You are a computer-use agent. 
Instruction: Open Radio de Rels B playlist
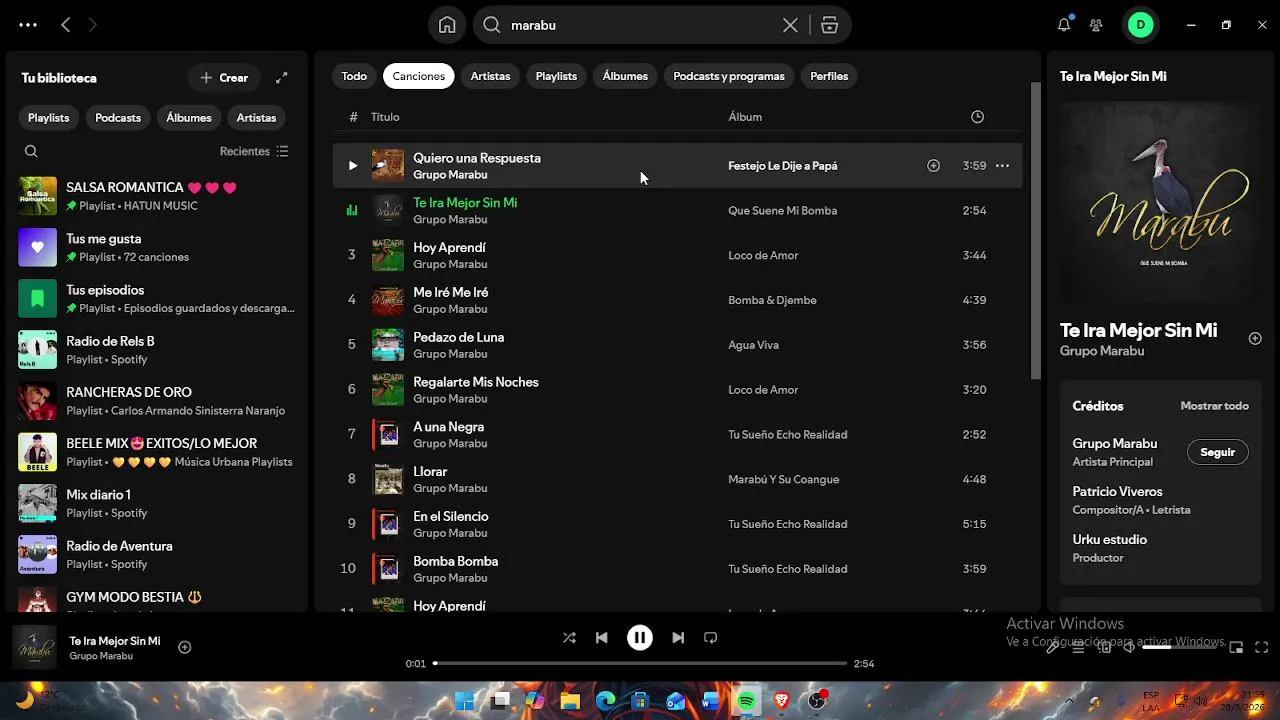[157, 349]
